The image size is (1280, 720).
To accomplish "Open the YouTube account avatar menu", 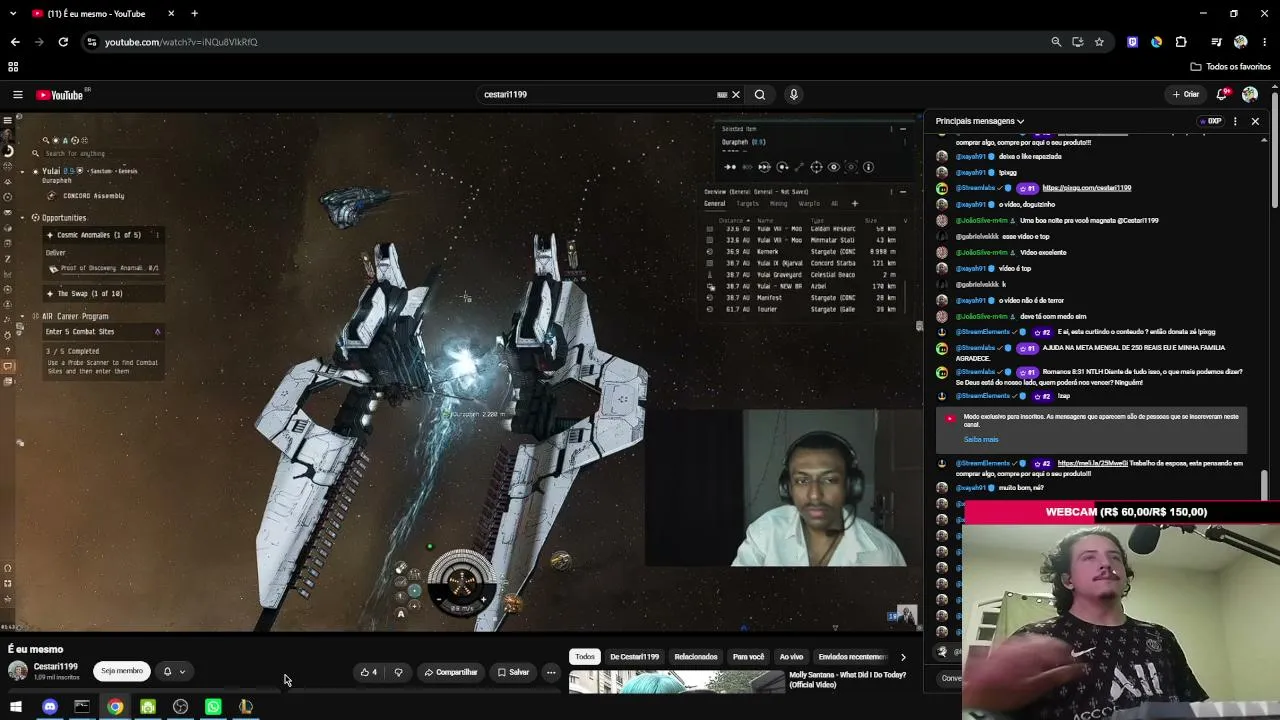I will pyautogui.click(x=1250, y=94).
